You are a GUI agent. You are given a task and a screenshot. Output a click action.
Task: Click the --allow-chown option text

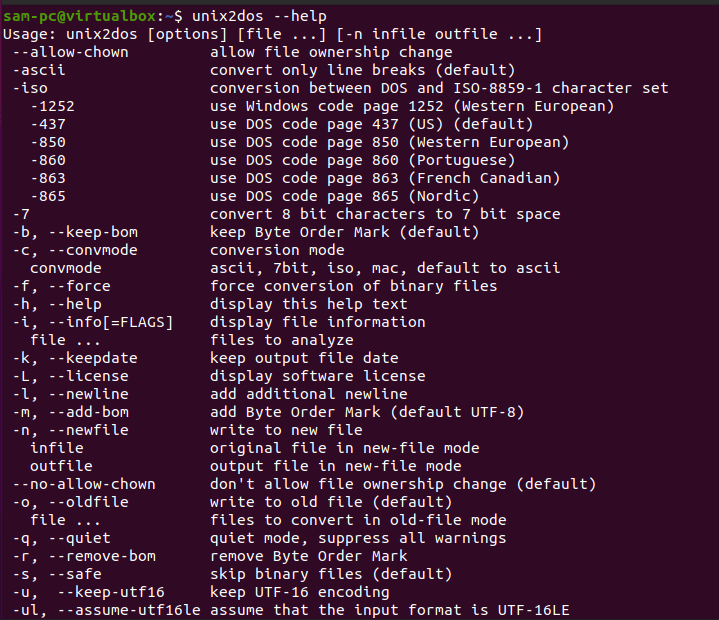click(71, 52)
